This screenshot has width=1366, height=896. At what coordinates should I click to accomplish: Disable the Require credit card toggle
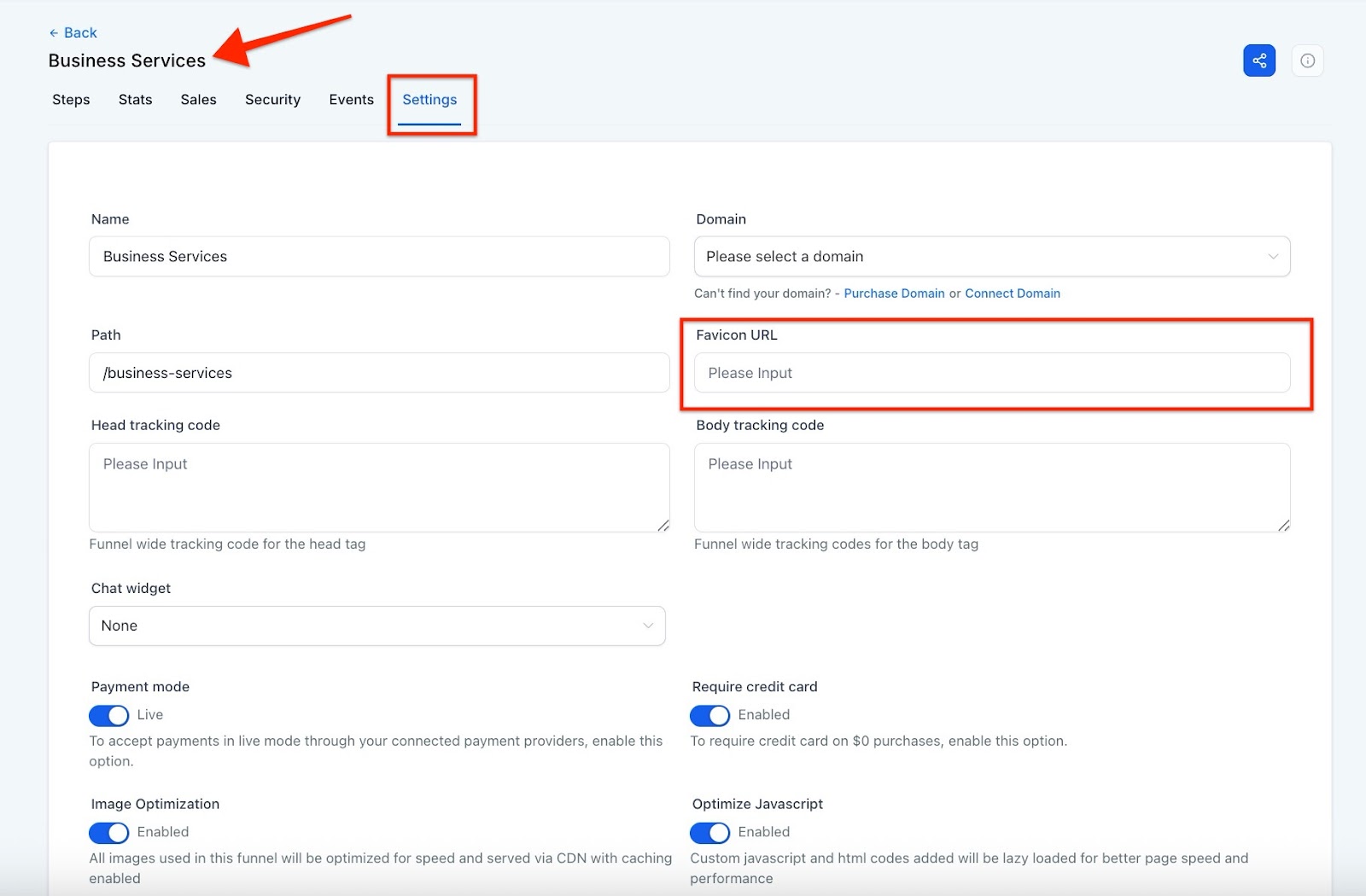(x=709, y=715)
